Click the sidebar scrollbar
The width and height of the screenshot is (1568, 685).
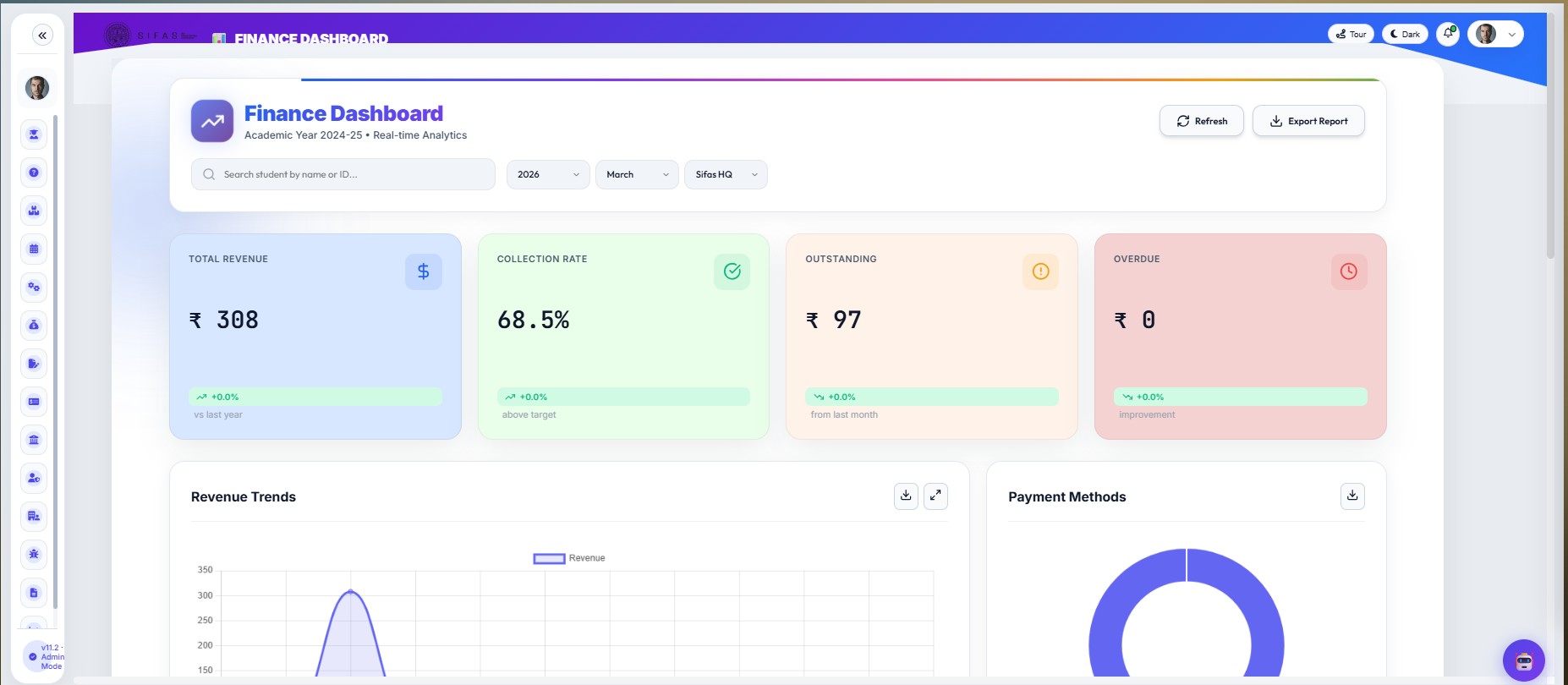55,362
